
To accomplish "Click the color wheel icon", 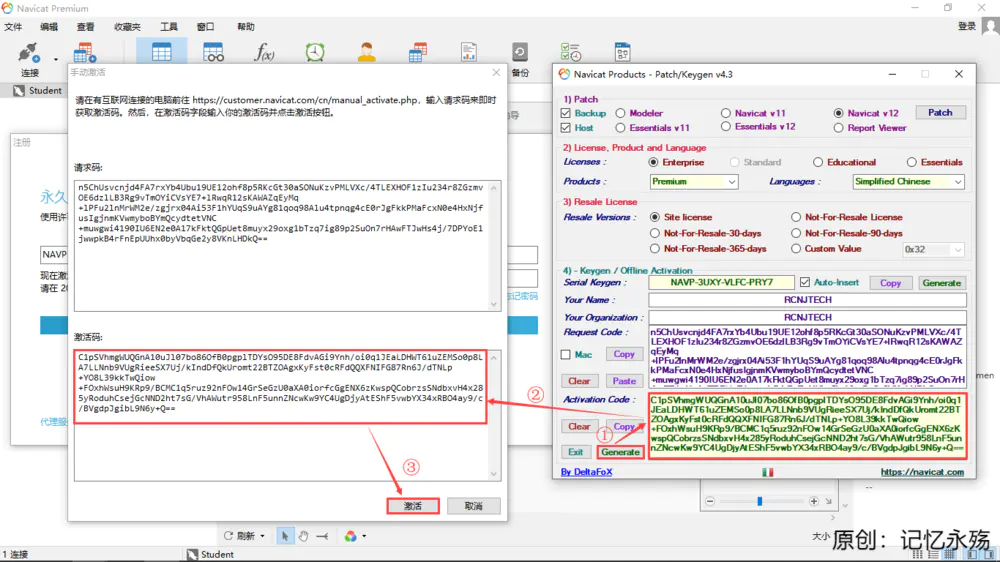I will 350,536.
